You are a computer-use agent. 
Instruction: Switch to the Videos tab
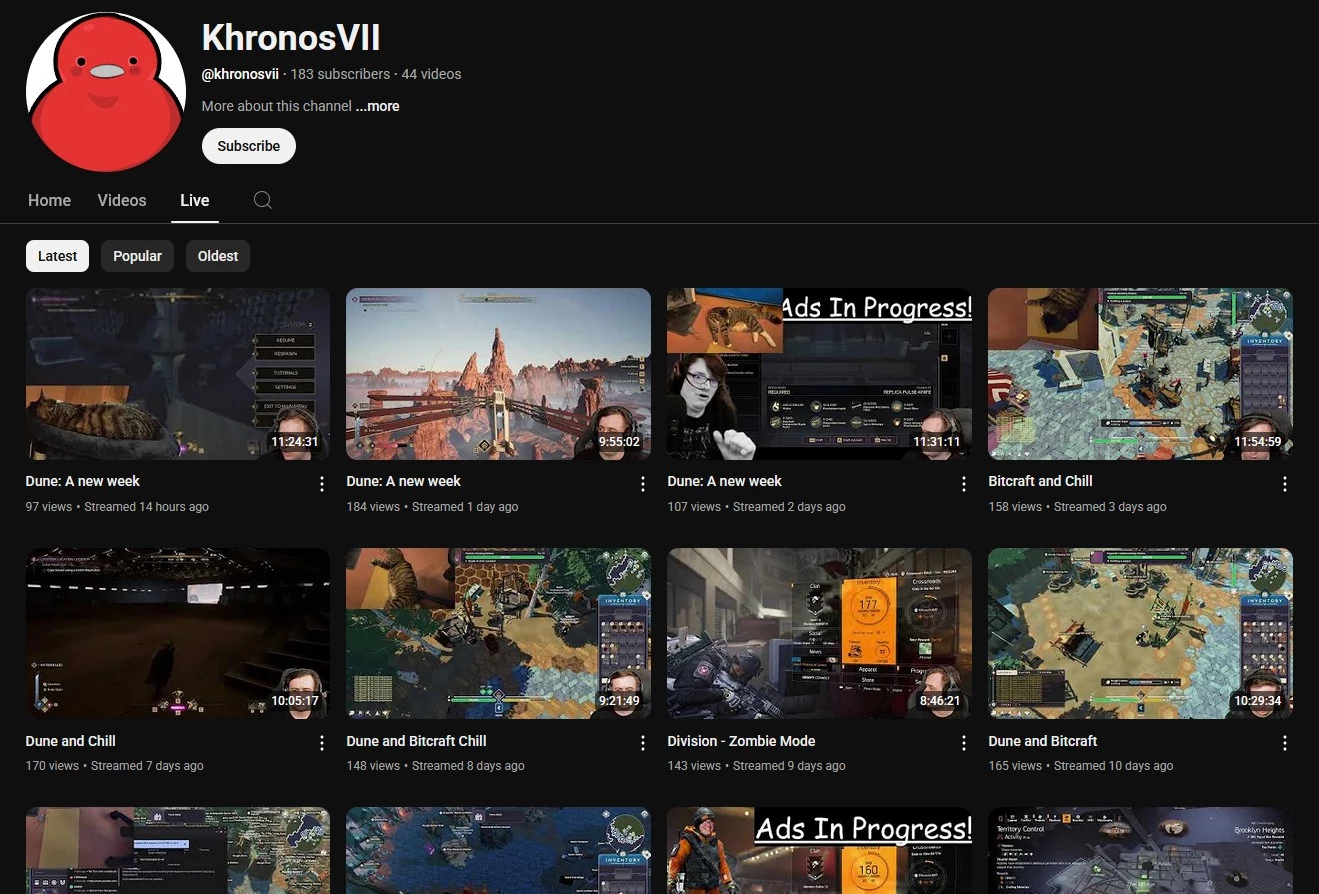[122, 200]
